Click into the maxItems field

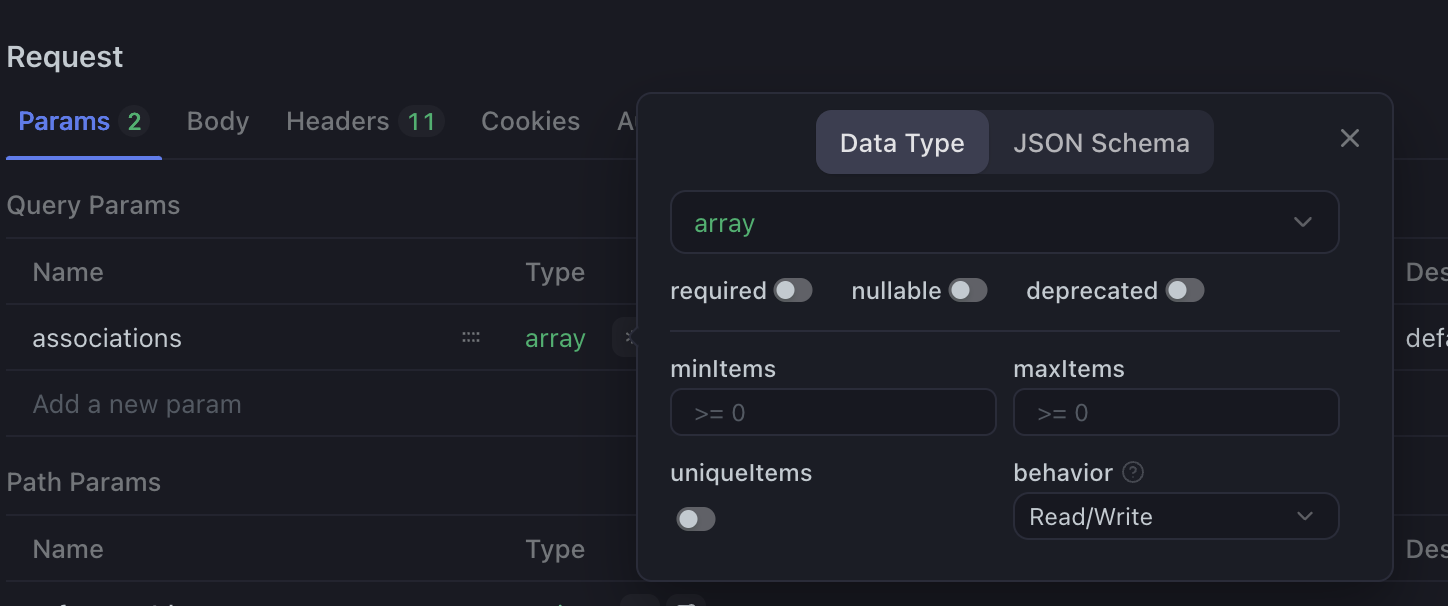[1175, 413]
